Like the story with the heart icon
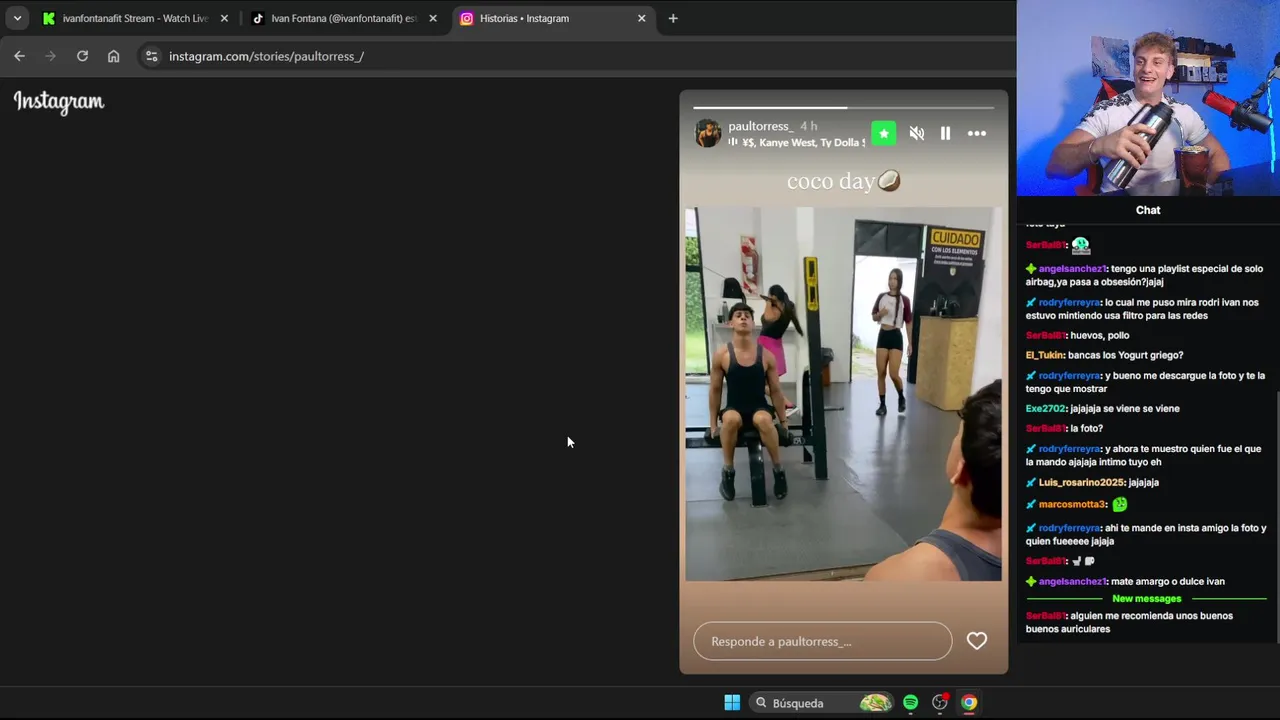 977,641
